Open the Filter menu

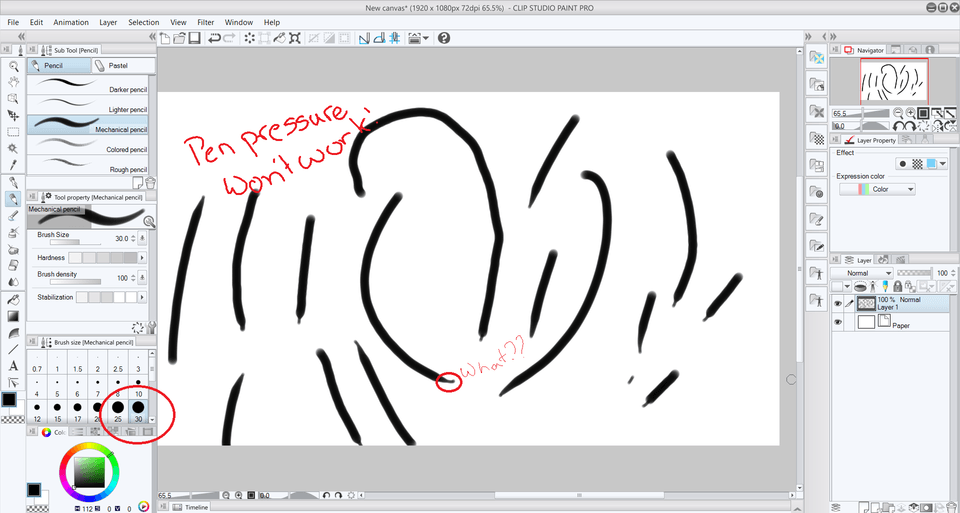pos(205,22)
